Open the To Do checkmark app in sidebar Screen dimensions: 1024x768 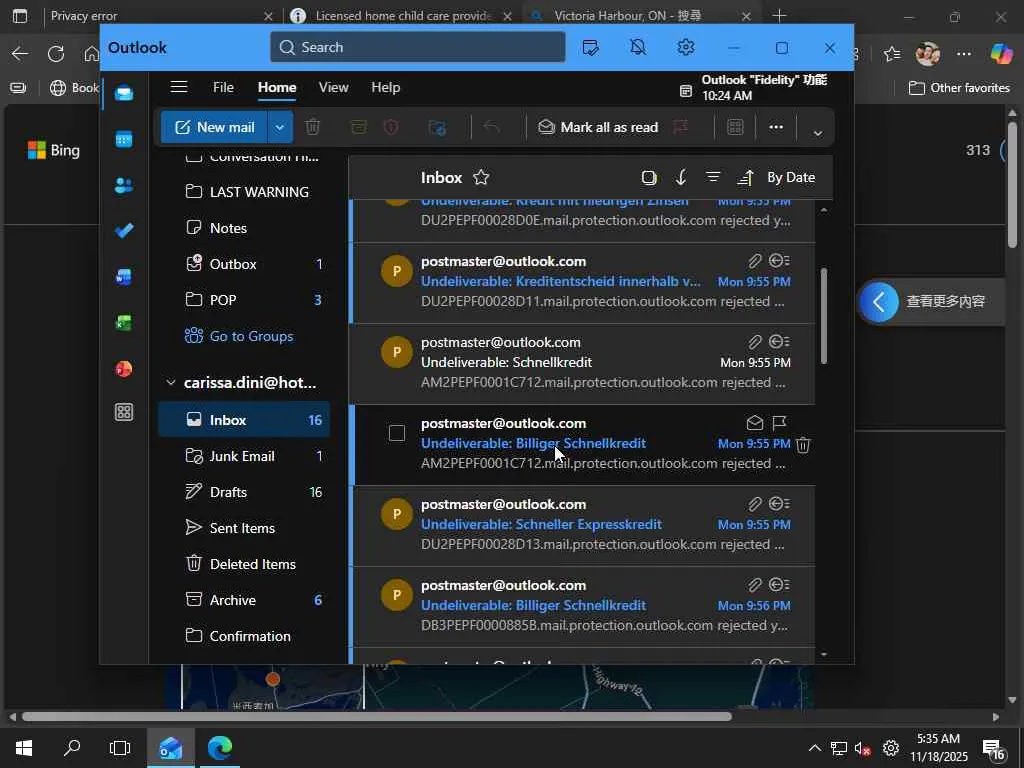(x=124, y=230)
